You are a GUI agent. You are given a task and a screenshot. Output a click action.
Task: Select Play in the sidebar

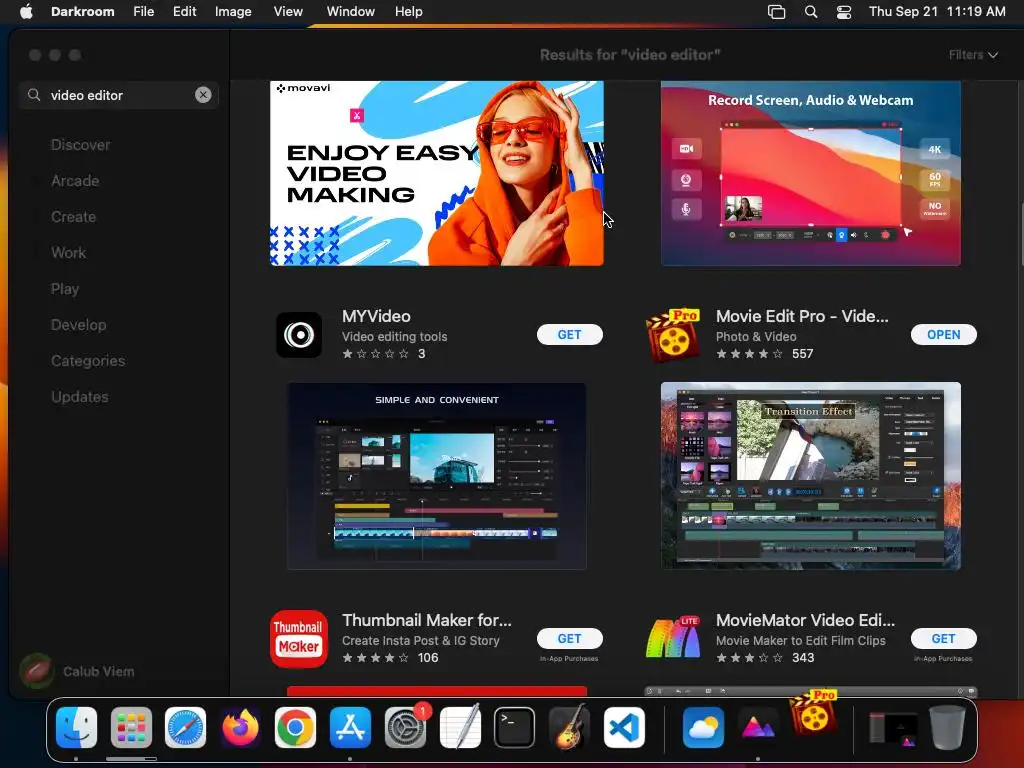[65, 289]
